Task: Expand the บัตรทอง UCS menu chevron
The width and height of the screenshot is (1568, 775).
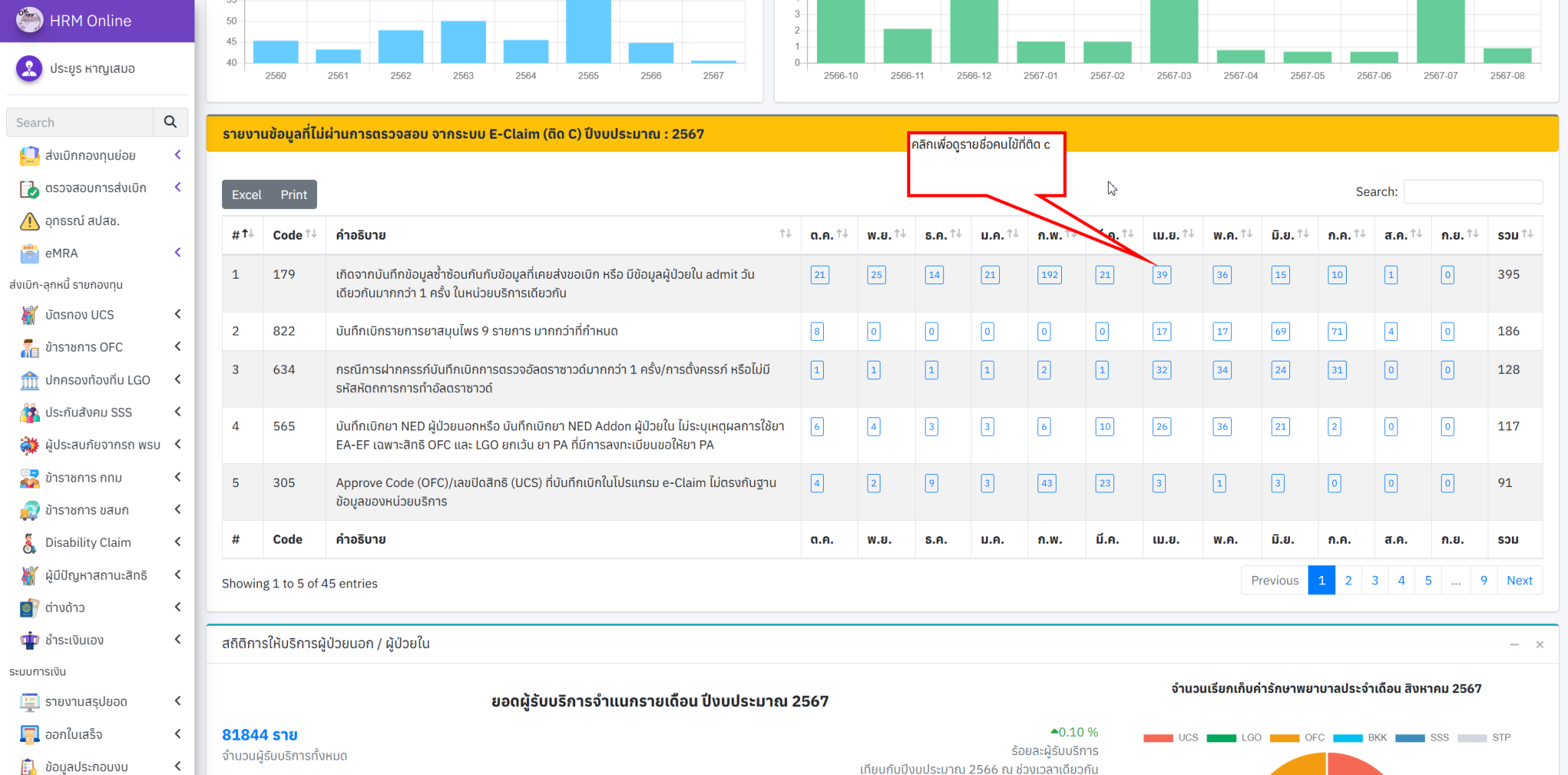Action: tap(178, 314)
